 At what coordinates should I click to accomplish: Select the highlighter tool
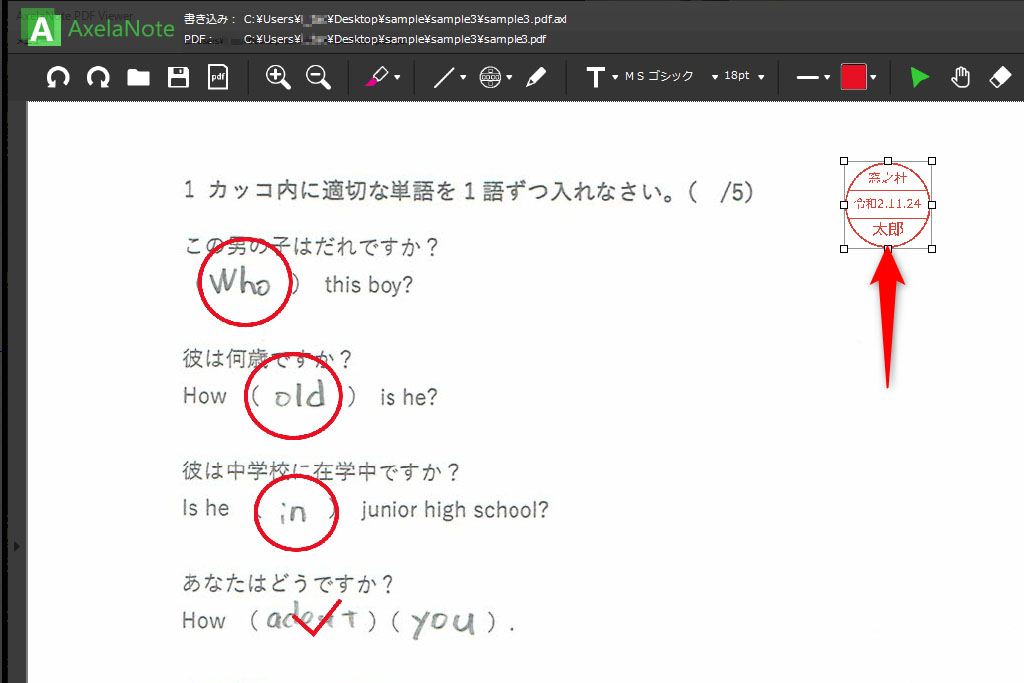pos(378,77)
